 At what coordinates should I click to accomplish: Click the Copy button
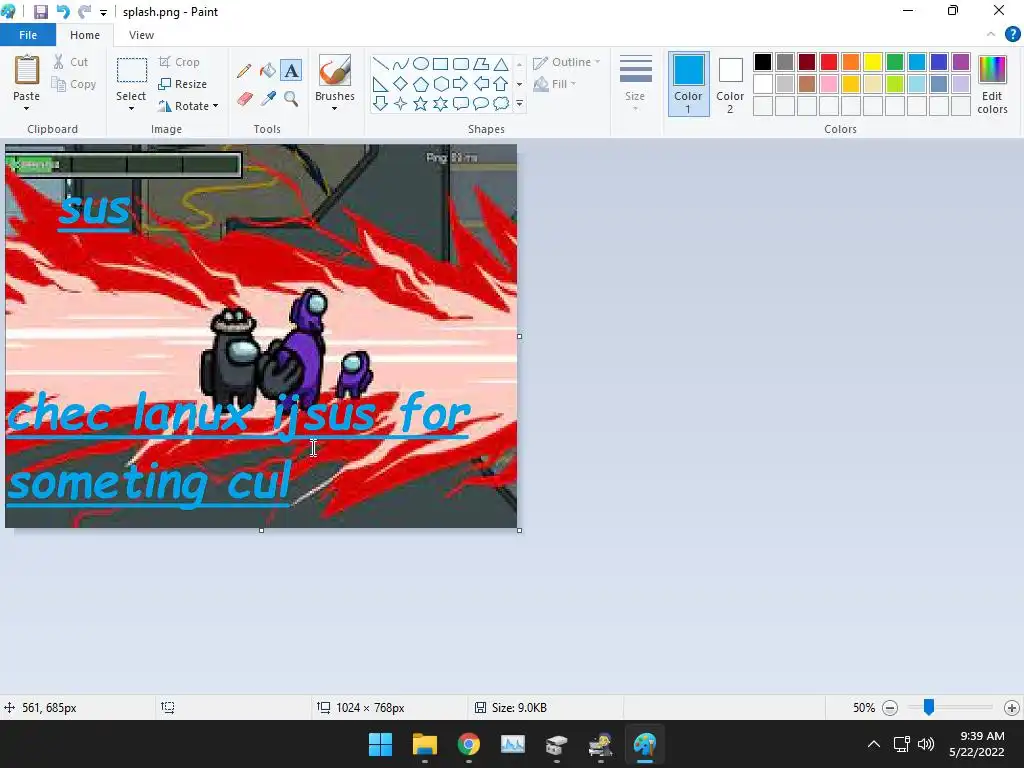74,84
